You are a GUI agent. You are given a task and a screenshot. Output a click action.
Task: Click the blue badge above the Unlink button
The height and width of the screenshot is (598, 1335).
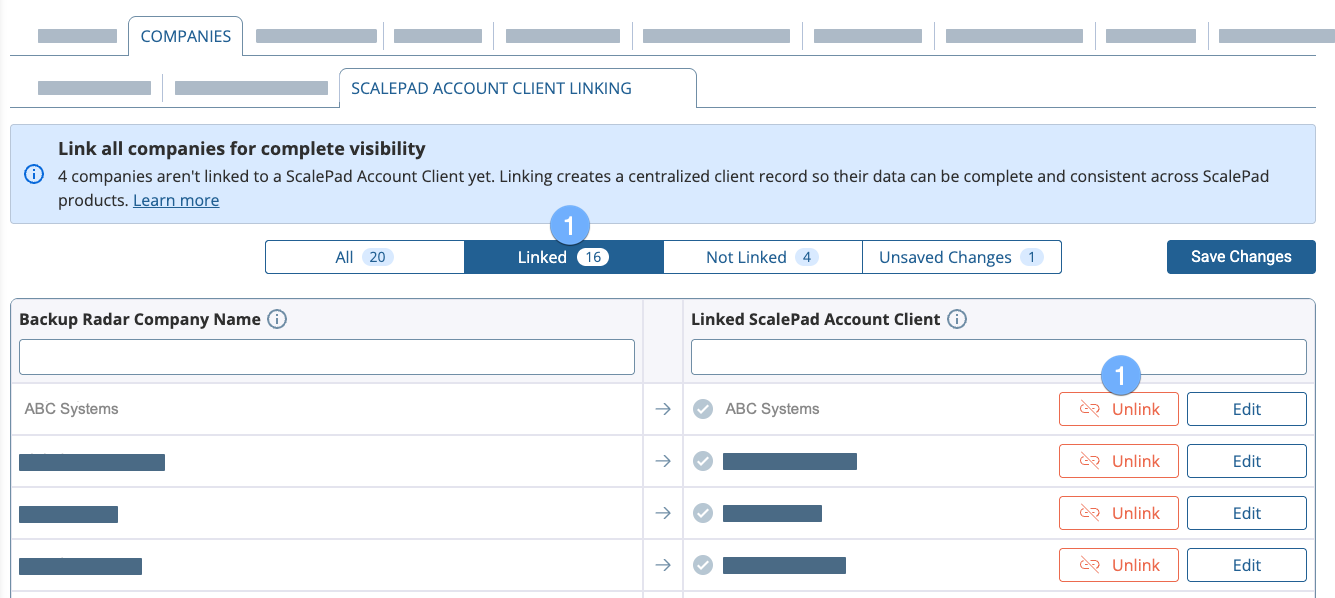pyautogui.click(x=1120, y=376)
